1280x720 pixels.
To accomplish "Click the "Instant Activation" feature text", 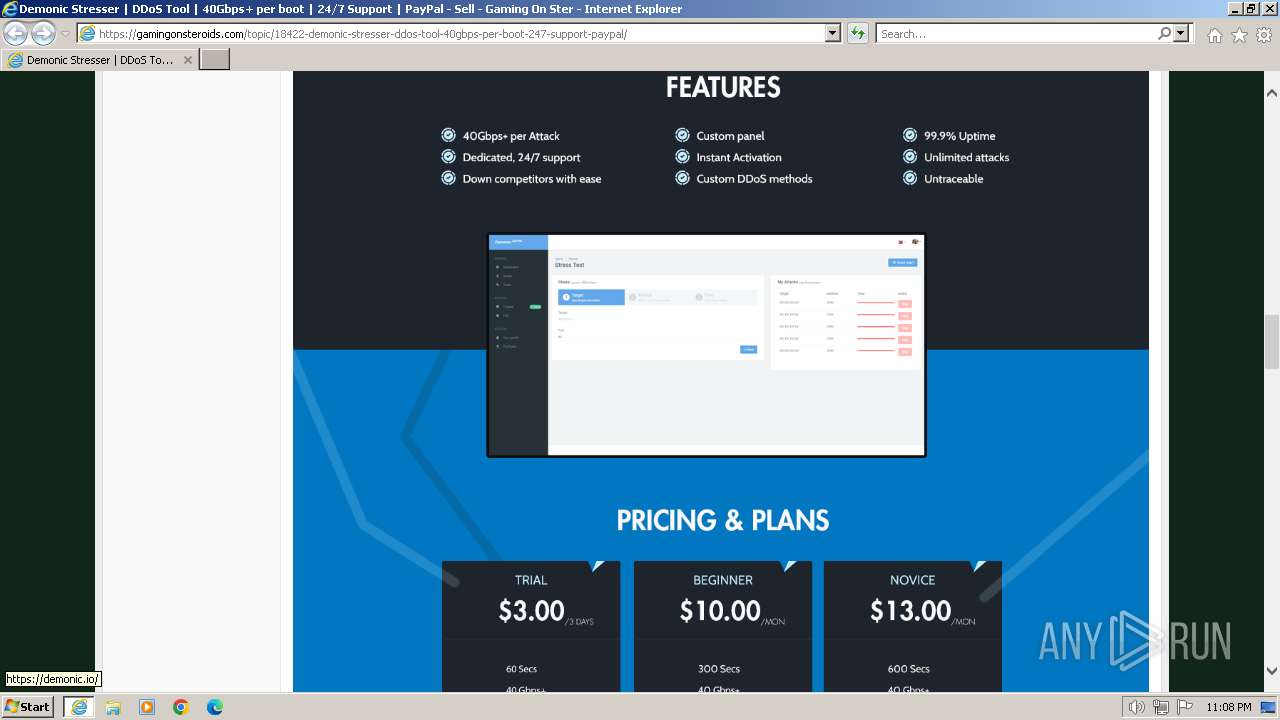I will [x=739, y=157].
